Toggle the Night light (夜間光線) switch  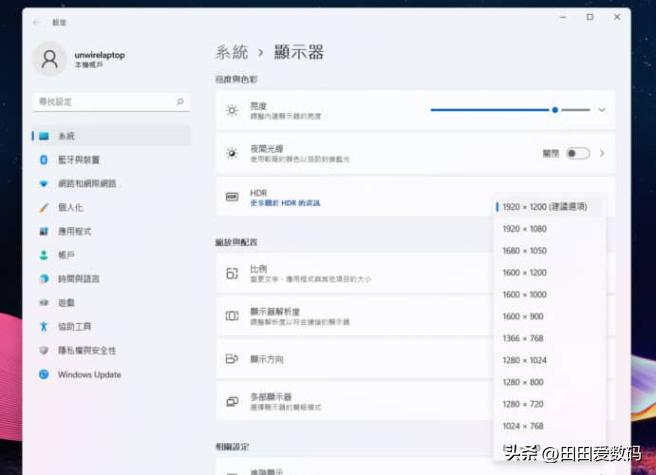pos(577,153)
